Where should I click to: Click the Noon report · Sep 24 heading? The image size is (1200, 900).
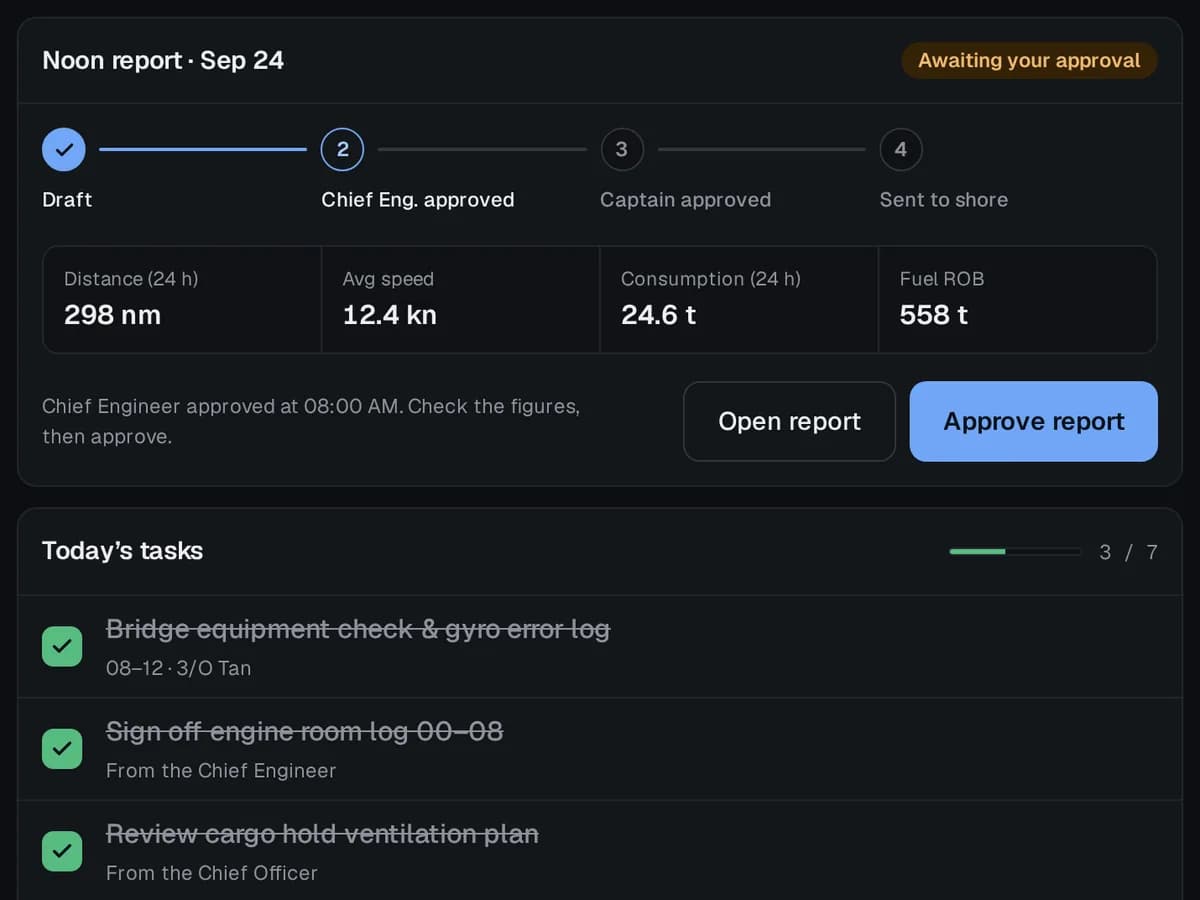(163, 60)
